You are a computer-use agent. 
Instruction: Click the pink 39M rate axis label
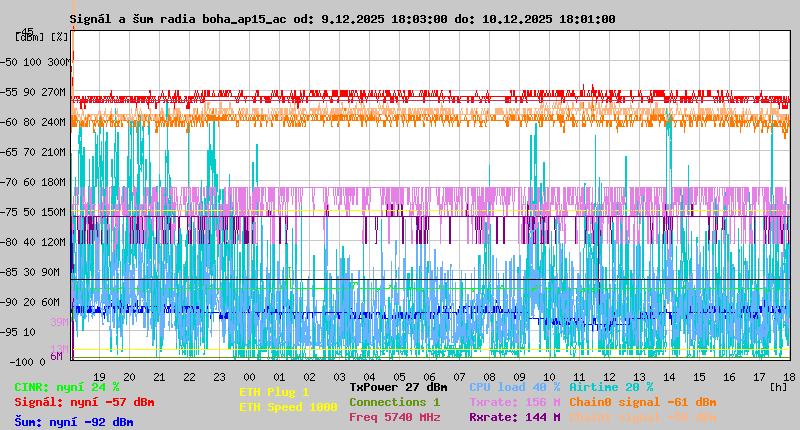coord(58,322)
